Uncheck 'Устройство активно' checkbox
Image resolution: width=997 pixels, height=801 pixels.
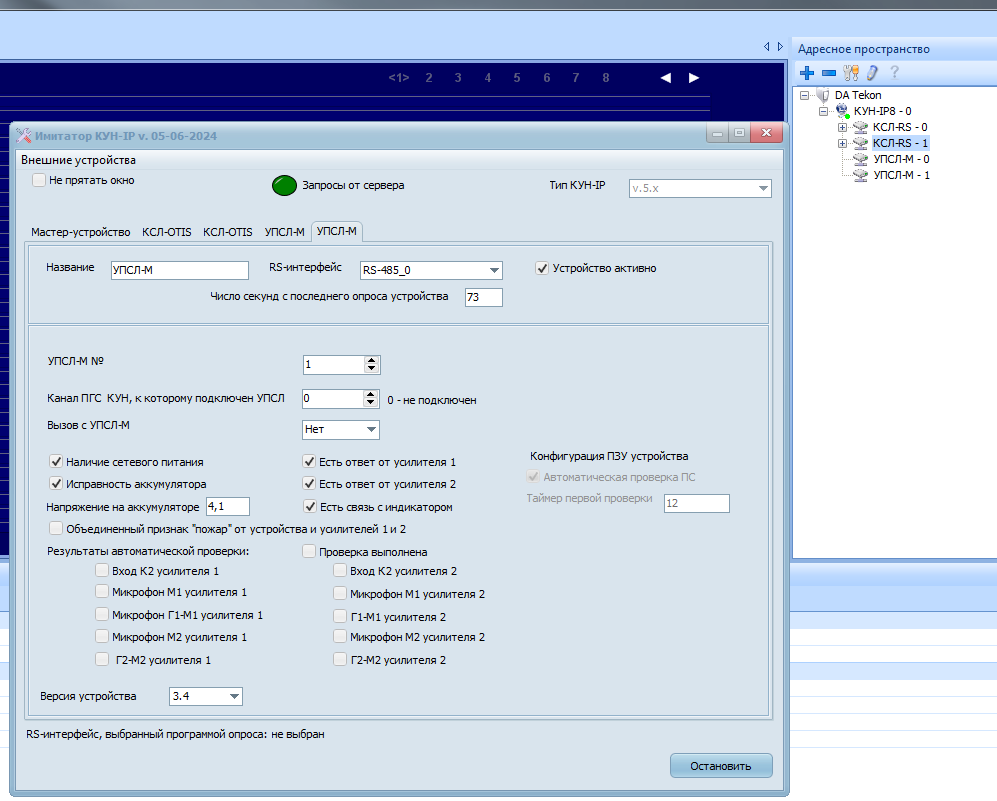click(x=542, y=268)
